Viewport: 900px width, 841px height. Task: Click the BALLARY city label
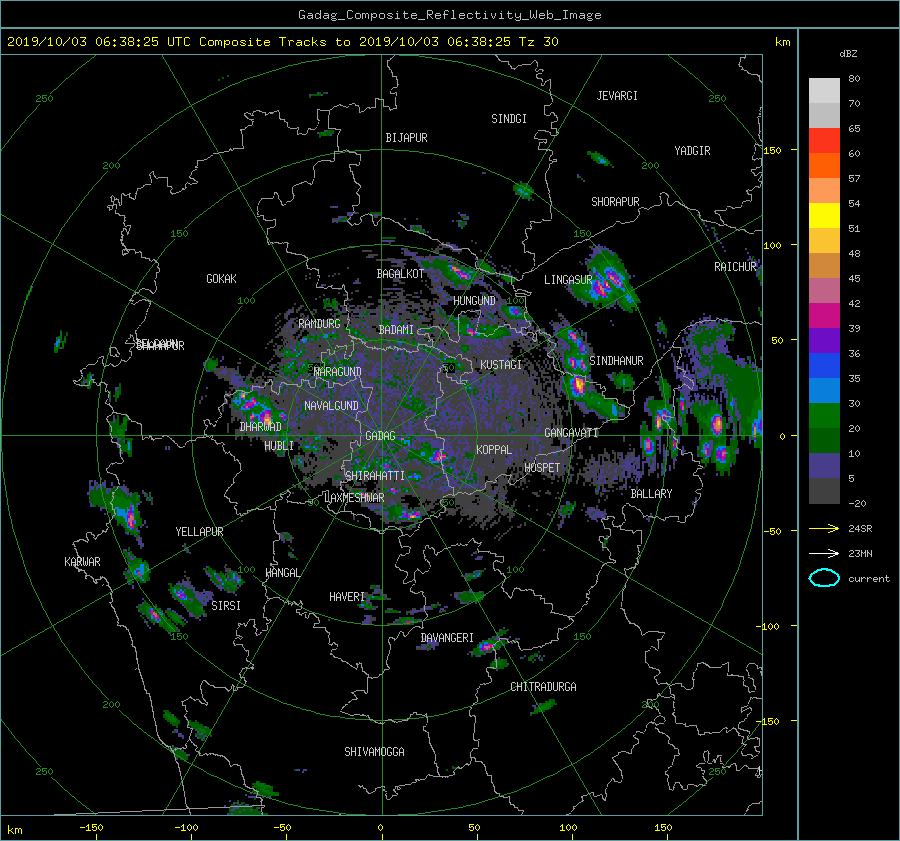pyautogui.click(x=651, y=494)
